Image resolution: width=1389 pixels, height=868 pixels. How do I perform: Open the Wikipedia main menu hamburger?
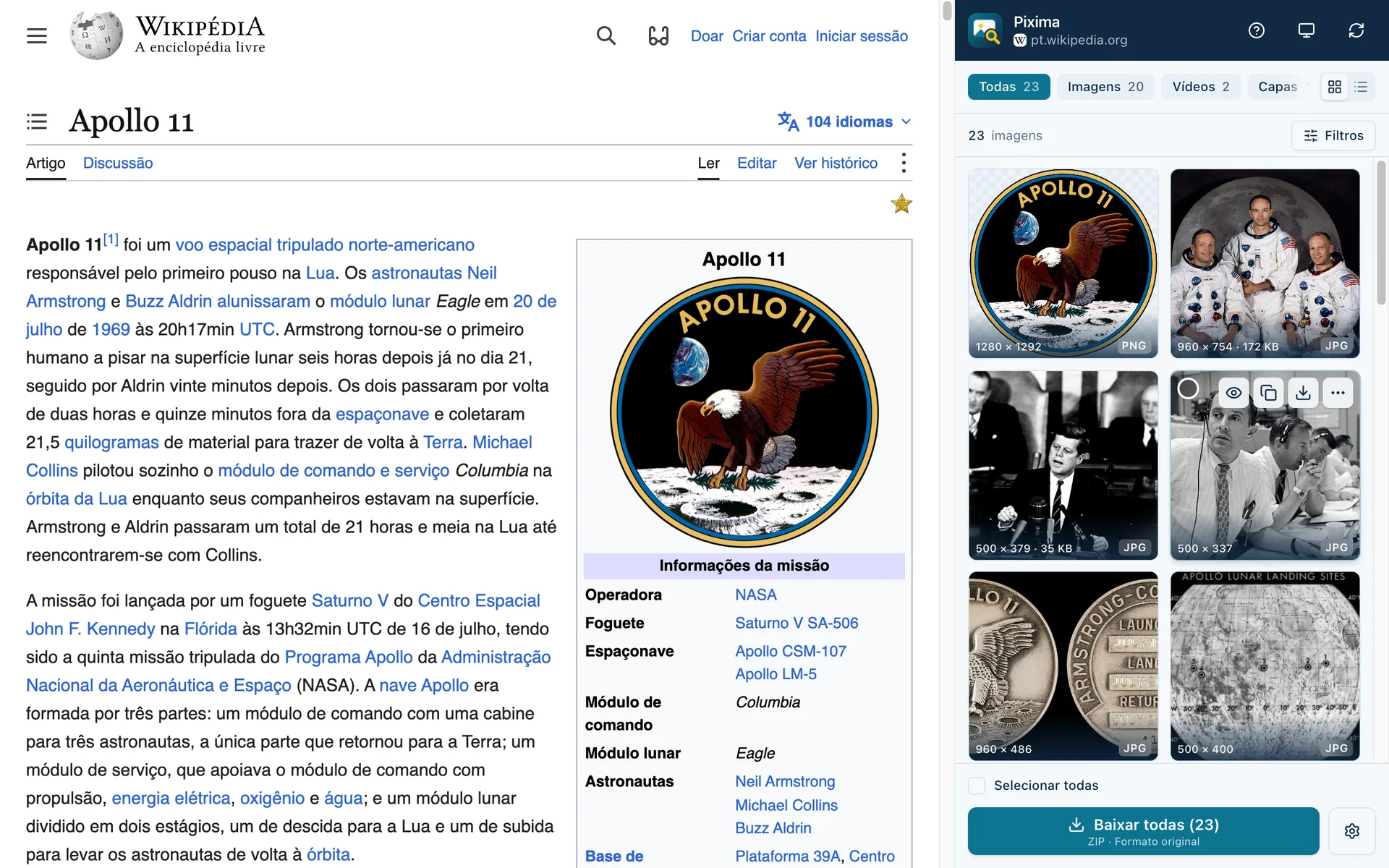[x=37, y=35]
